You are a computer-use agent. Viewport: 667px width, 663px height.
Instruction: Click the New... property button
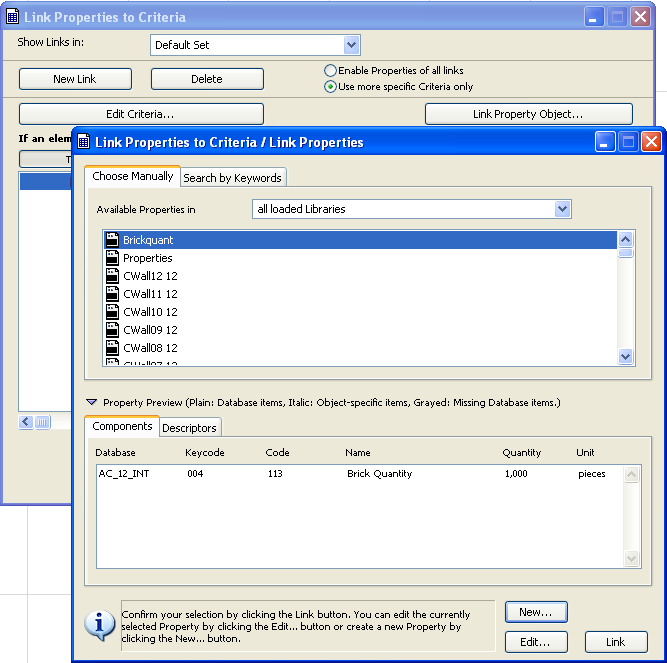pos(536,612)
